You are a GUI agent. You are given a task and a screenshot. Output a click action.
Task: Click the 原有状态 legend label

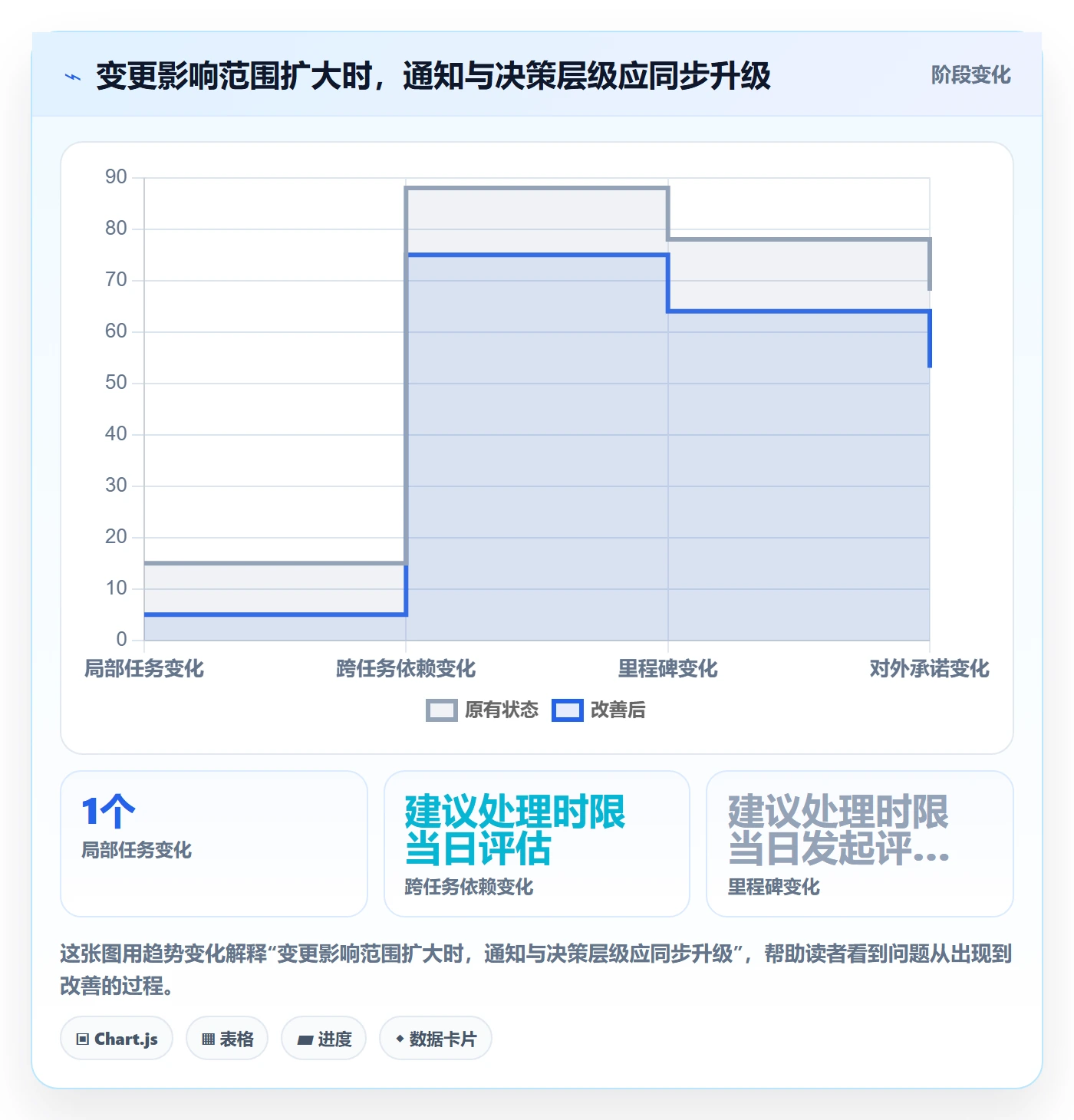coord(502,710)
